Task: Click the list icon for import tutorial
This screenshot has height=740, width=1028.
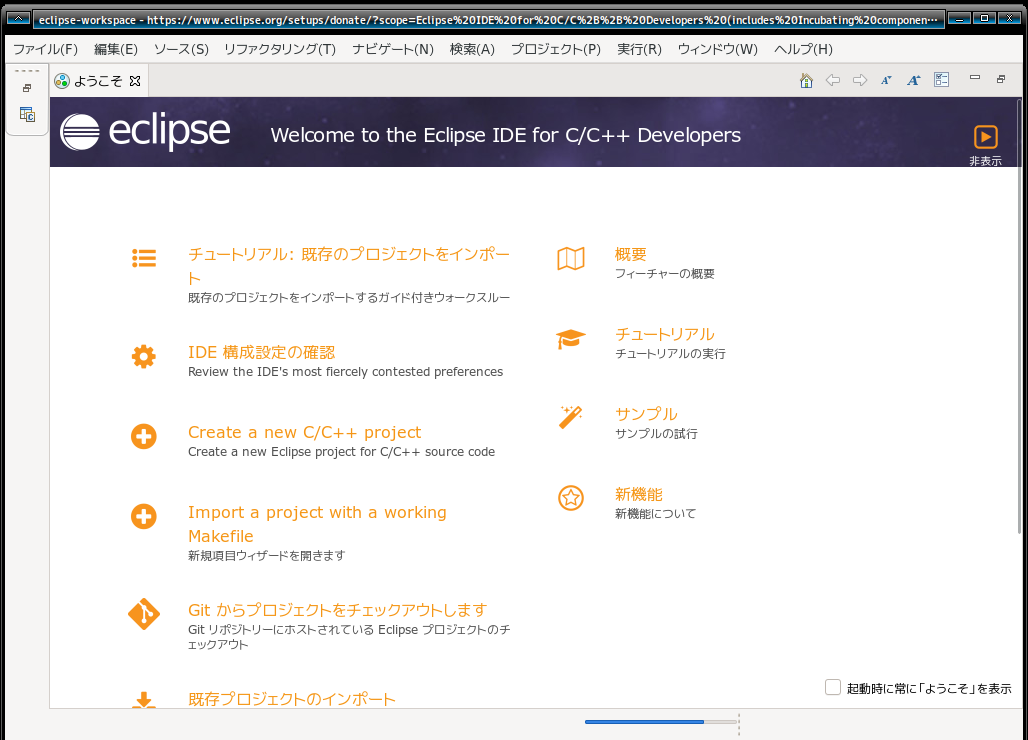Action: pos(144,258)
